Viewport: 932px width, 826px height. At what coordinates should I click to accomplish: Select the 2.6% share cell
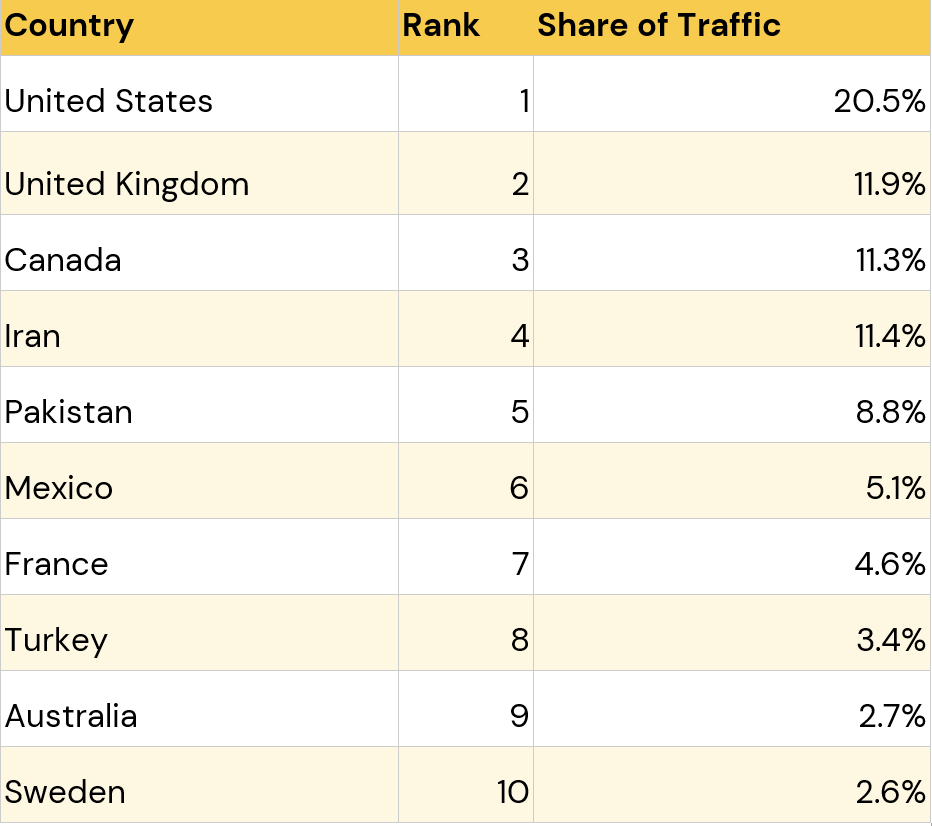(891, 792)
